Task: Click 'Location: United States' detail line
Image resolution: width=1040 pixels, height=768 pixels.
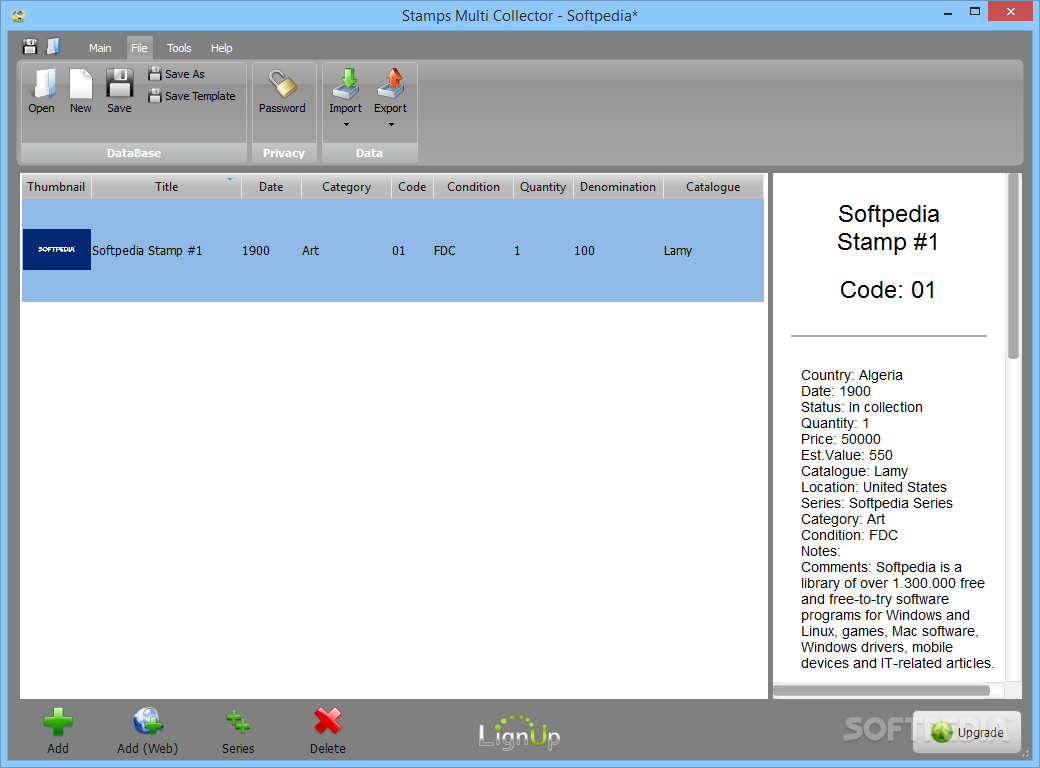Action: pos(874,487)
